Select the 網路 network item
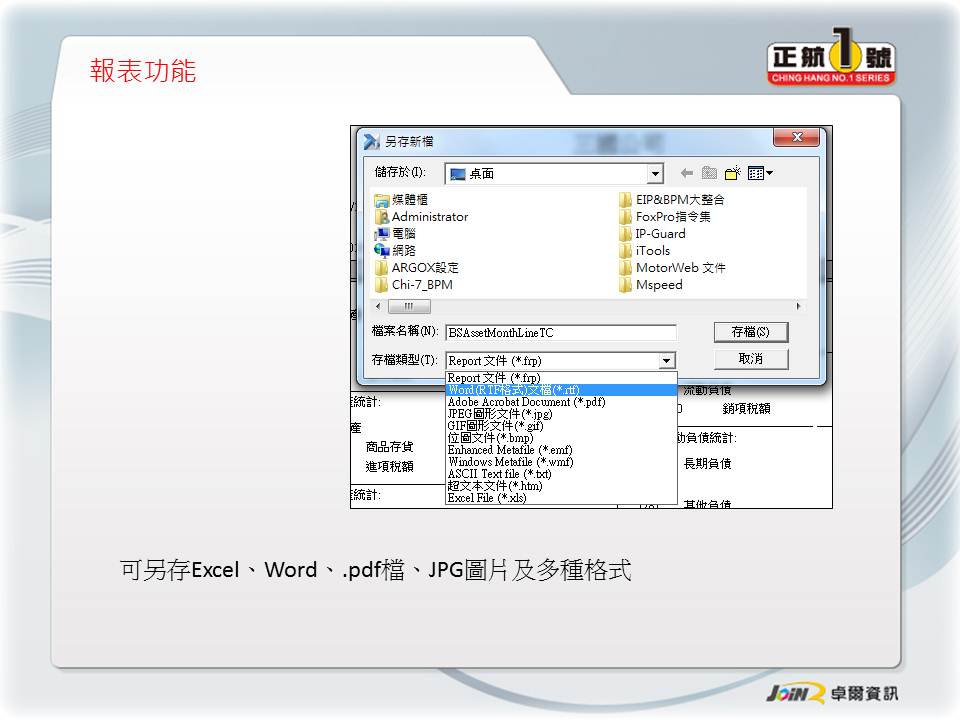The height and width of the screenshot is (720, 960). click(x=403, y=251)
